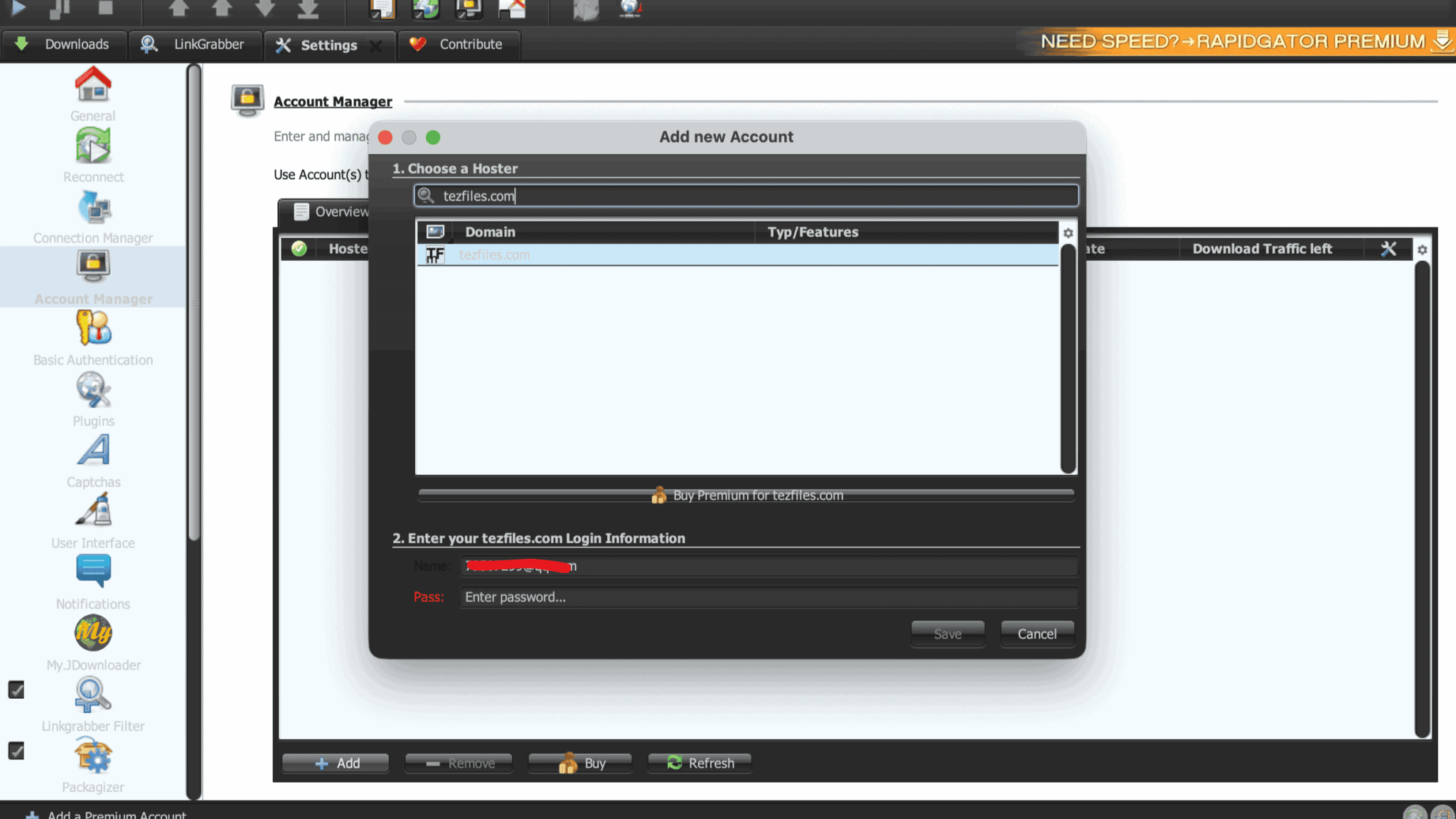
Task: Click the hoster search field
Action: coord(746,196)
